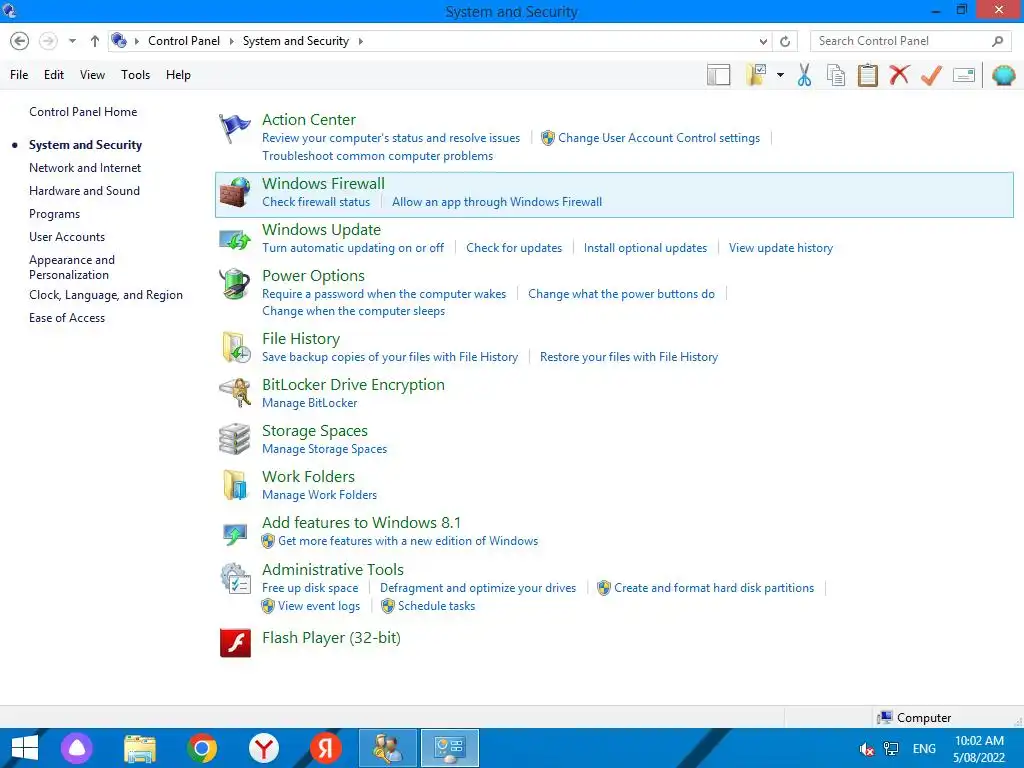Screen dimensions: 1024x768
Task: Click the orange checkmark toolbar icon
Action: (x=931, y=75)
